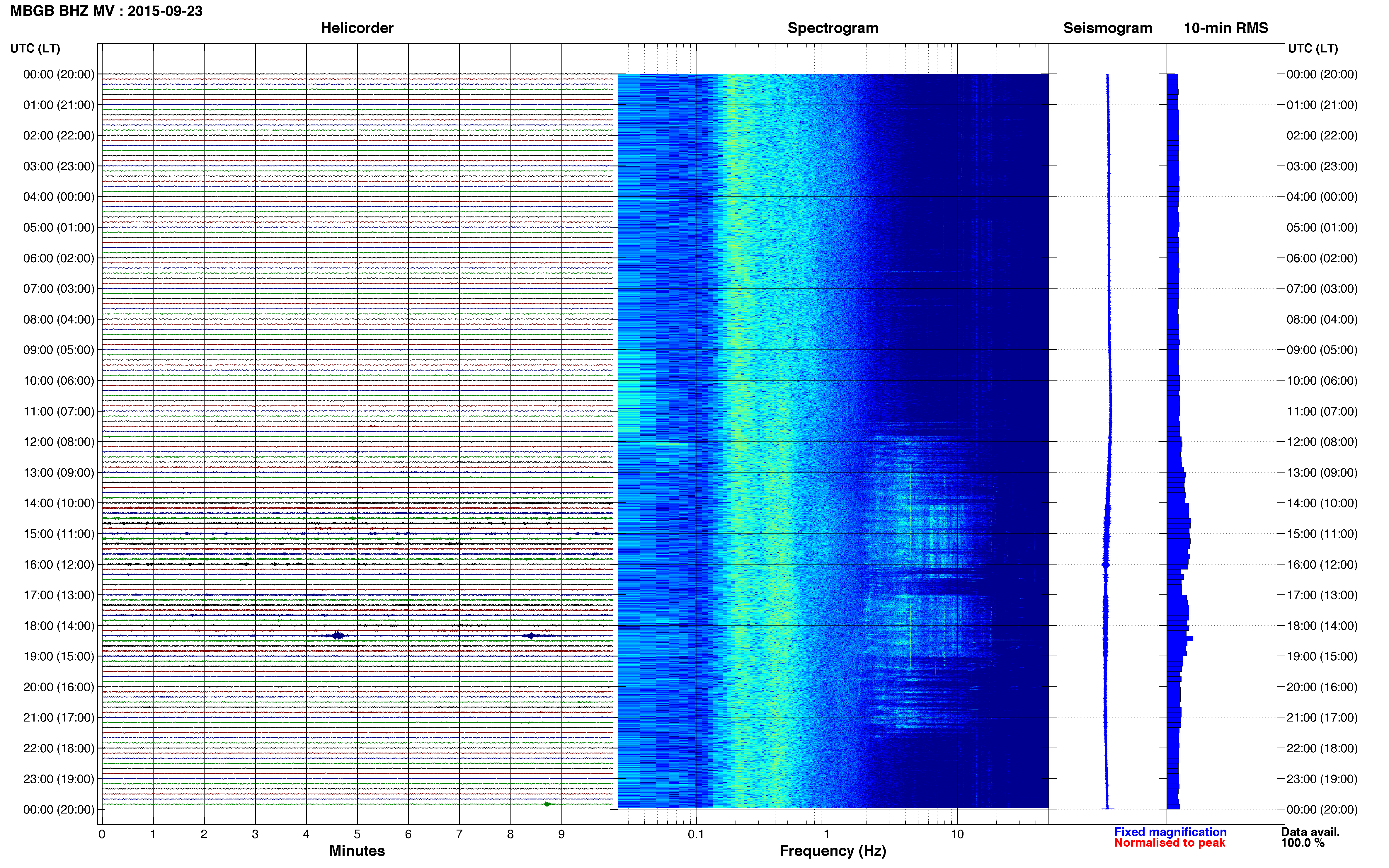This screenshot has width=1389, height=868.
Task: Click left time label '20:00 (16:00)'
Action: click(59, 687)
